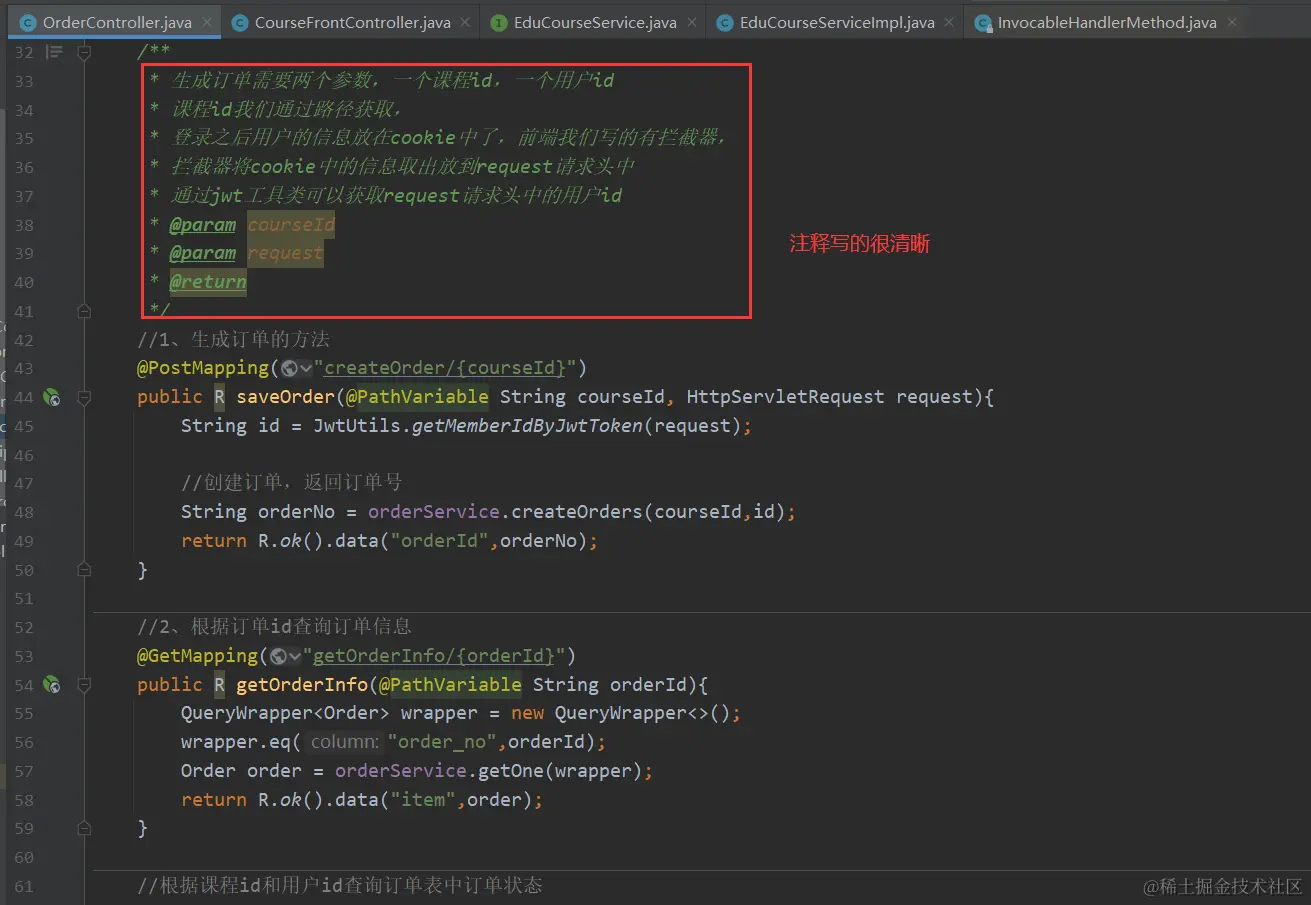Click the fold end marker at line 50
This screenshot has height=905, width=1311.
[x=85, y=570]
